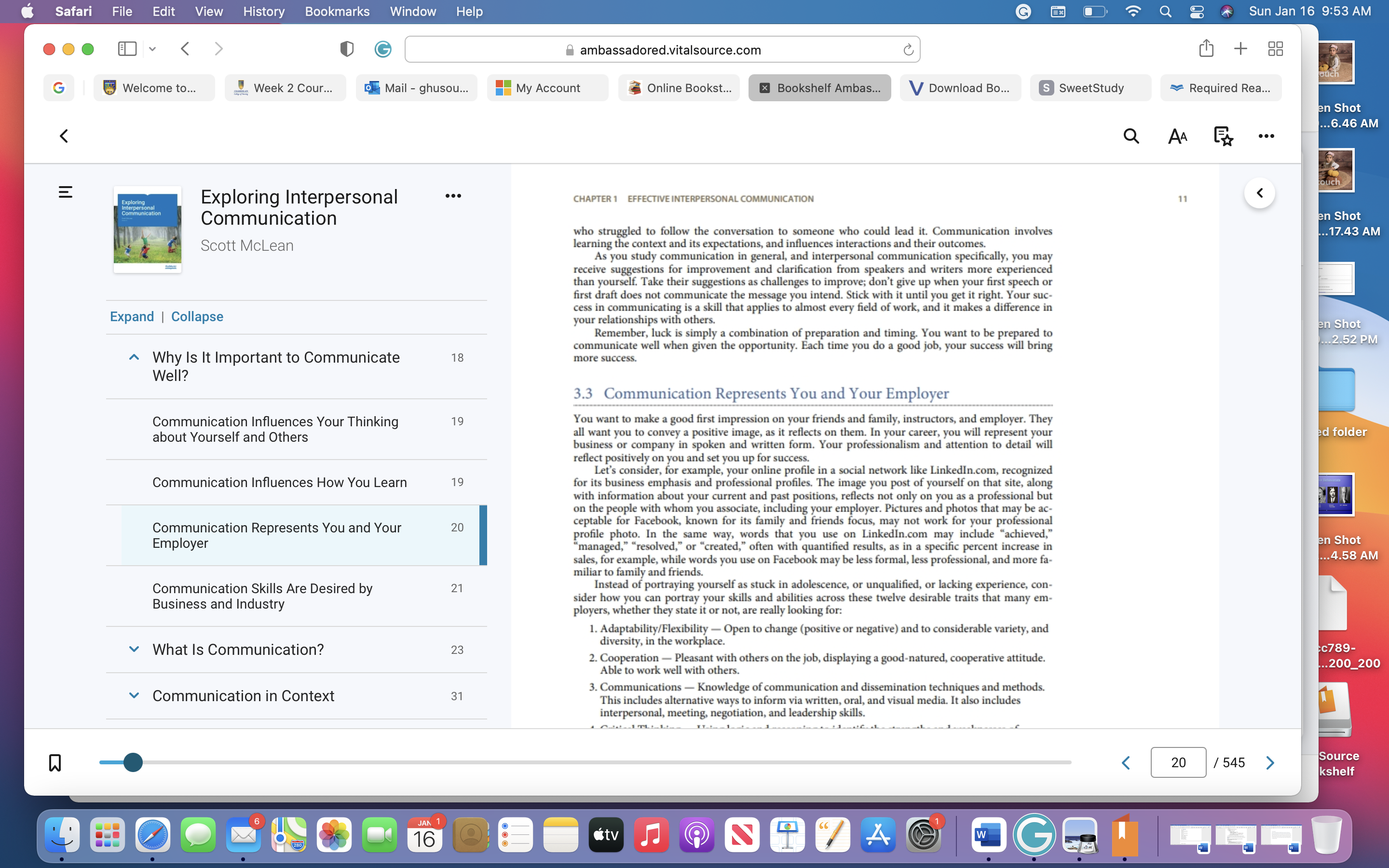Switch to the SweetStudy tab
This screenshot has height=868, width=1389.
(x=1090, y=88)
